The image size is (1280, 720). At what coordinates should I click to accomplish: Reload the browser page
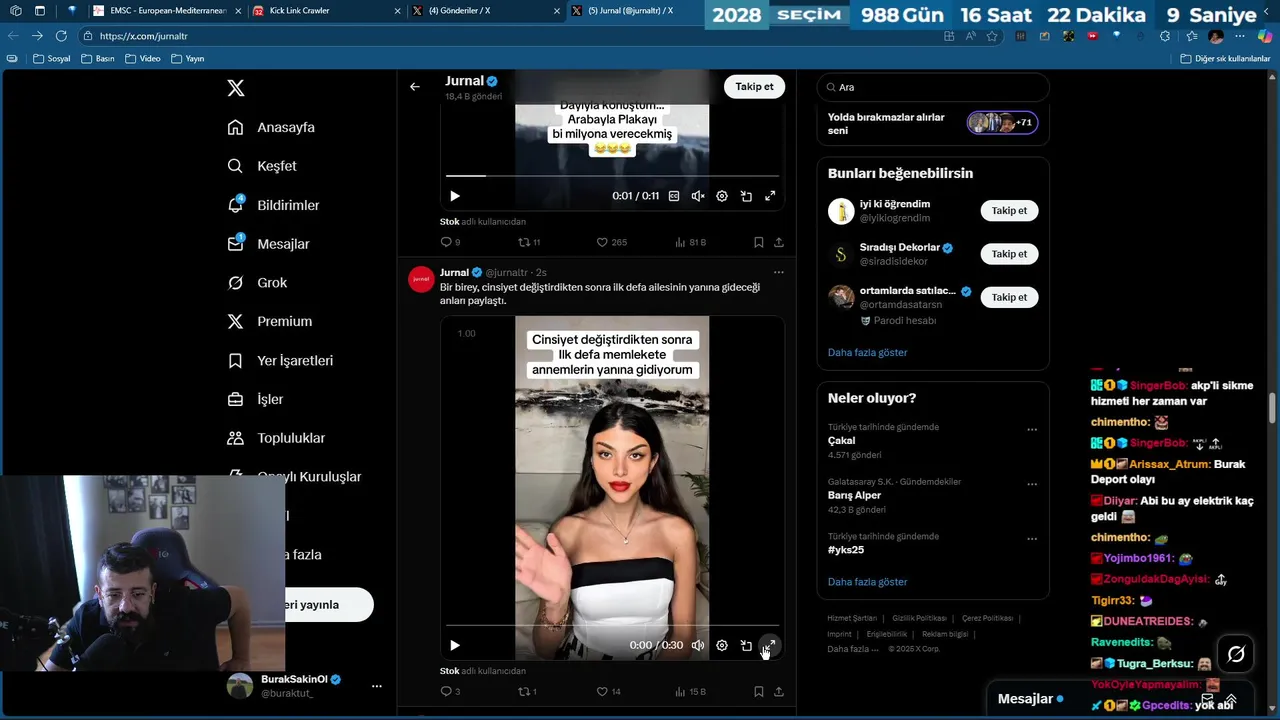point(61,35)
